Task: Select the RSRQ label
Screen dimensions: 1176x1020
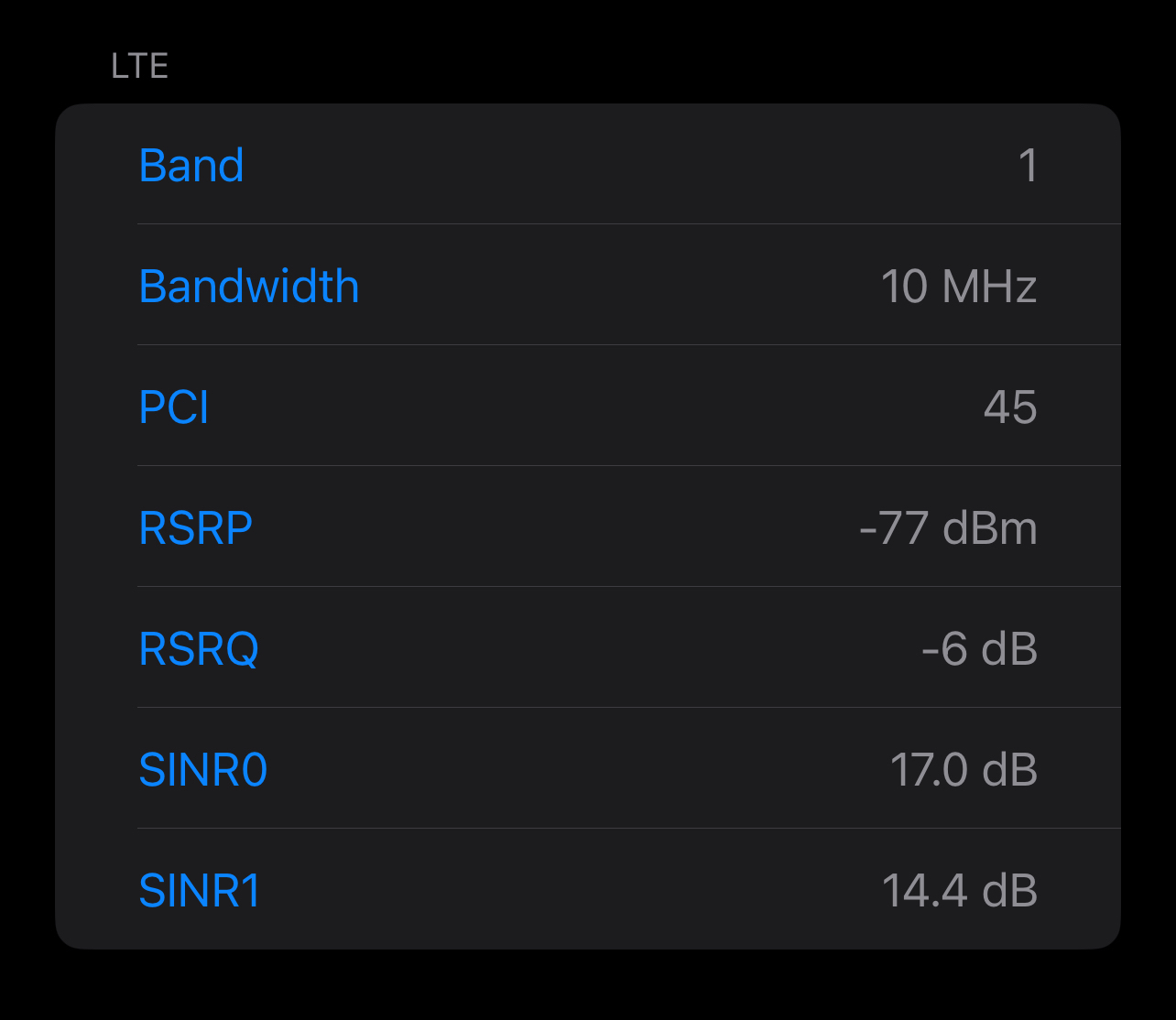Action: click(x=199, y=649)
